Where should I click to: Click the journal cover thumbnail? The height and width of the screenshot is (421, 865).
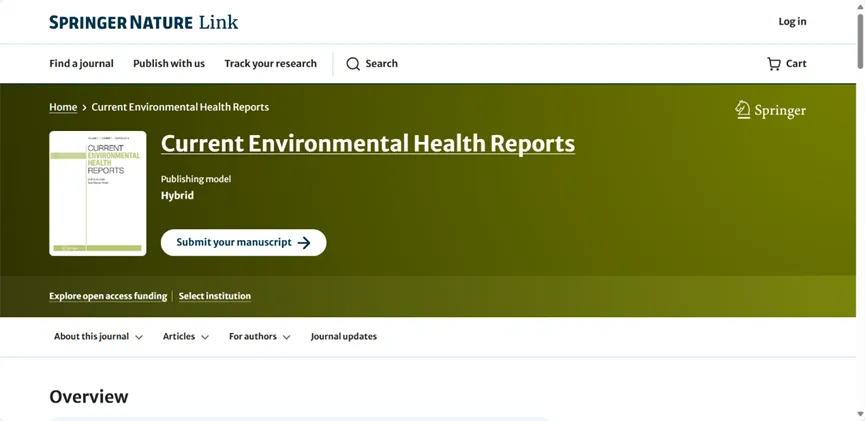point(98,194)
